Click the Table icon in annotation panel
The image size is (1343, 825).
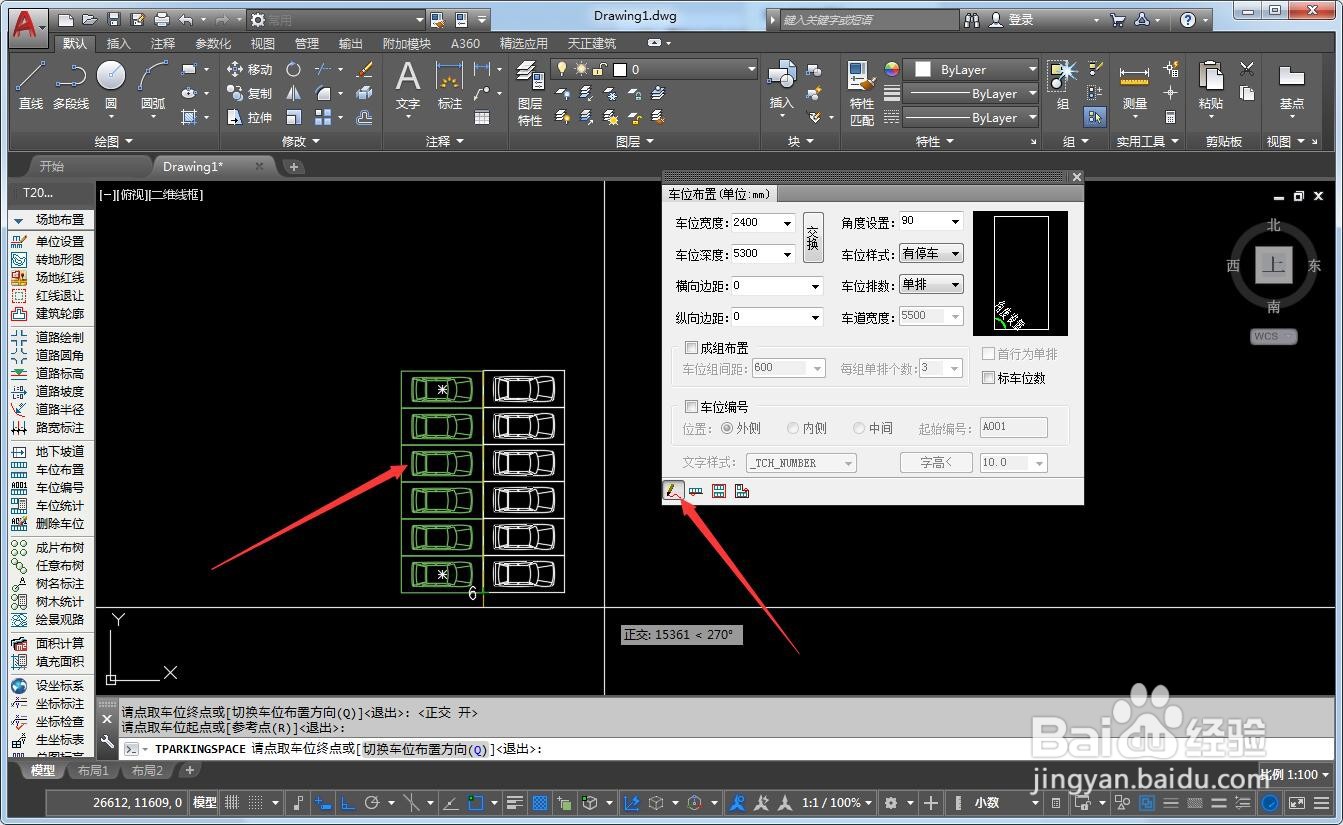tap(482, 117)
